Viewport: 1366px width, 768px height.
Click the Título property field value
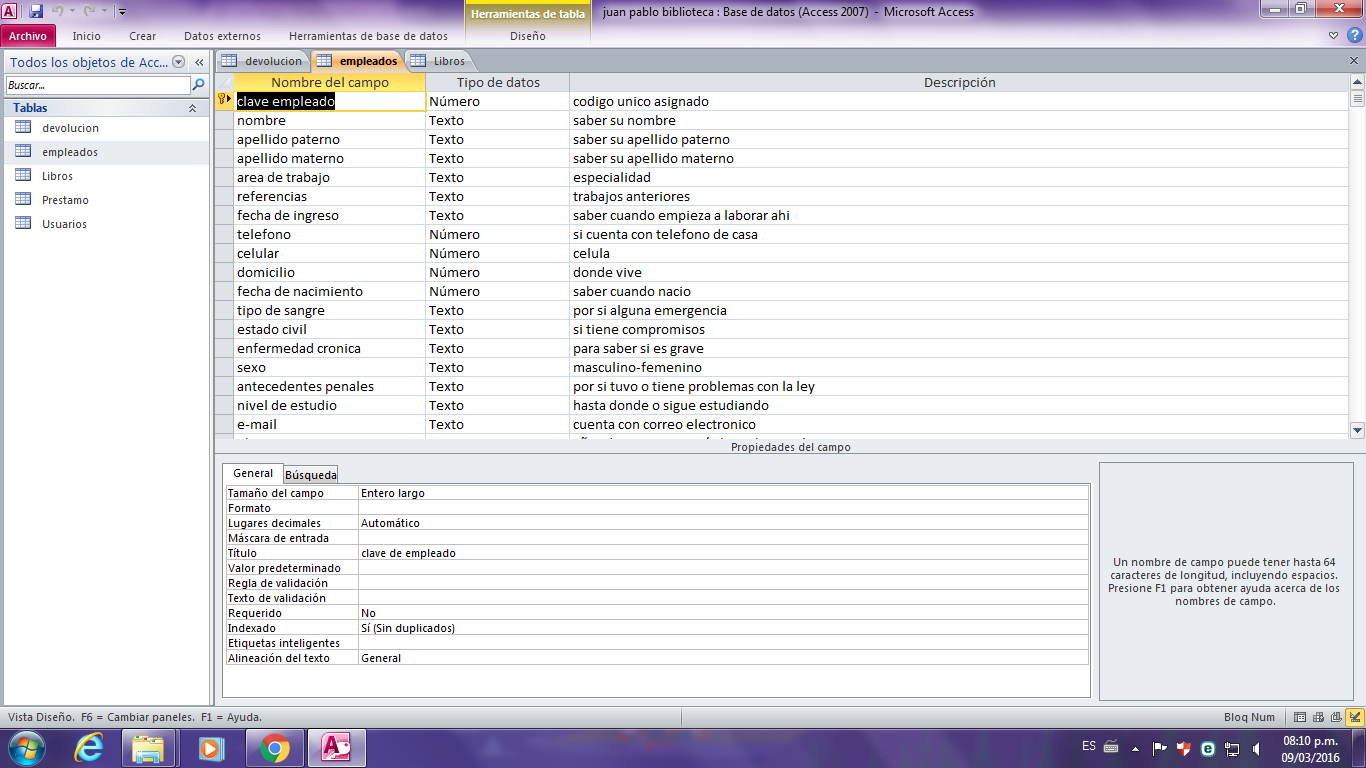[x=723, y=553]
